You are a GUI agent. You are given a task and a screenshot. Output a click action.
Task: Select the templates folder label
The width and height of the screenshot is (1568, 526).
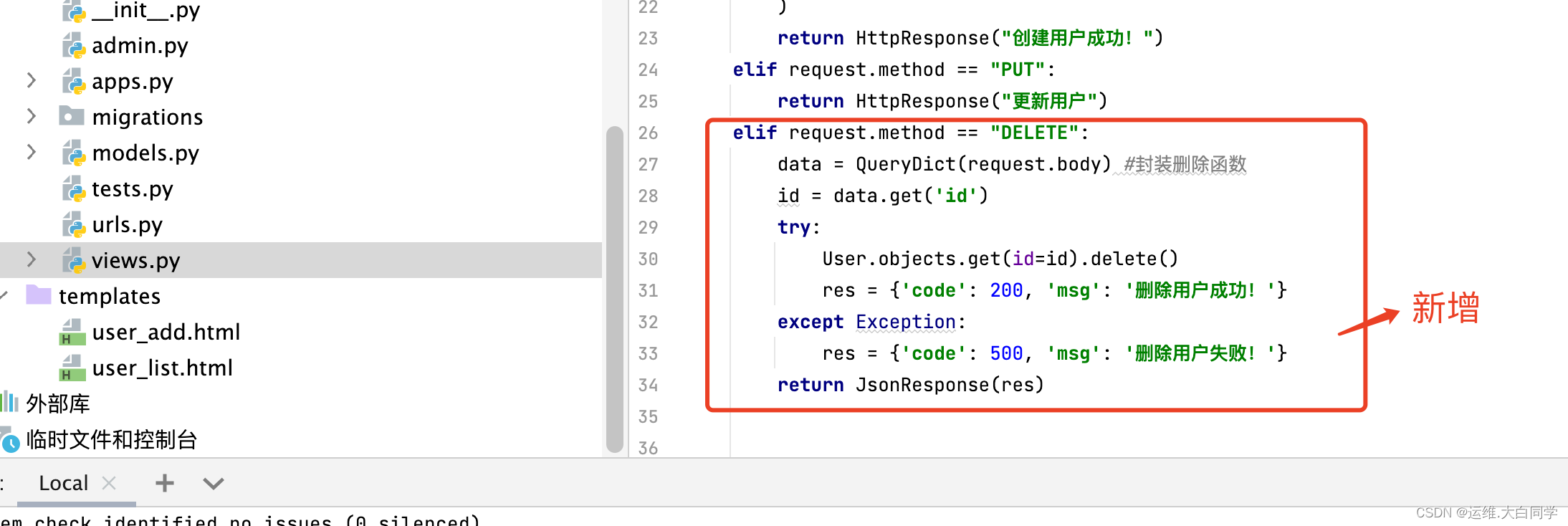(110, 297)
